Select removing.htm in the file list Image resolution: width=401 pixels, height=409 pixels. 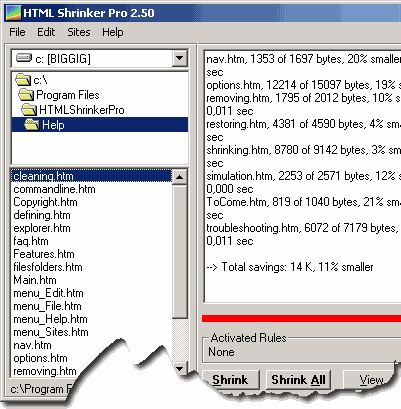click(45, 371)
